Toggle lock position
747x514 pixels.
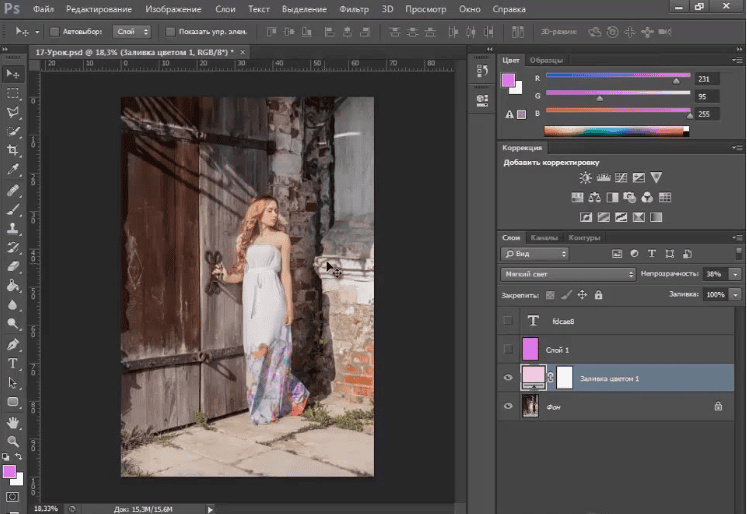[582, 295]
